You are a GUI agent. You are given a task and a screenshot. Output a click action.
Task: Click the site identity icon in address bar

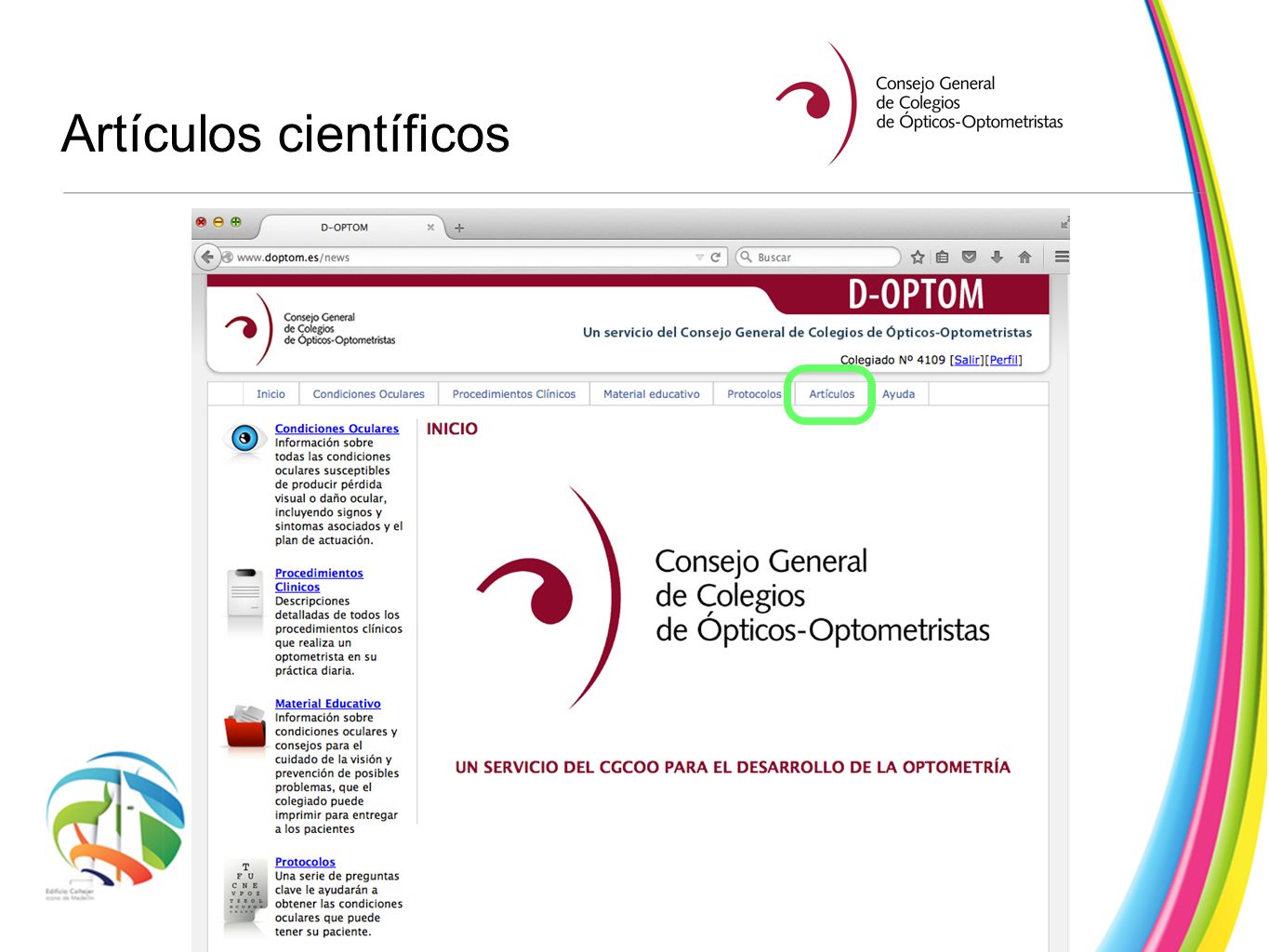228,258
